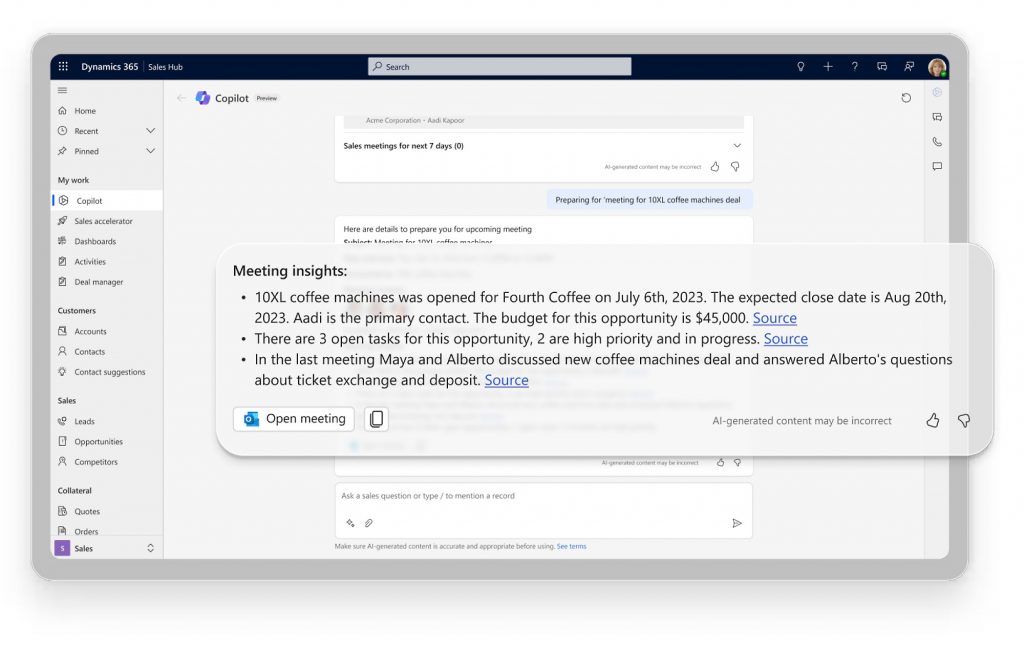The width and height of the screenshot is (1024, 647).
Task: Click the lightbulb assistant icon in header
Action: point(801,66)
